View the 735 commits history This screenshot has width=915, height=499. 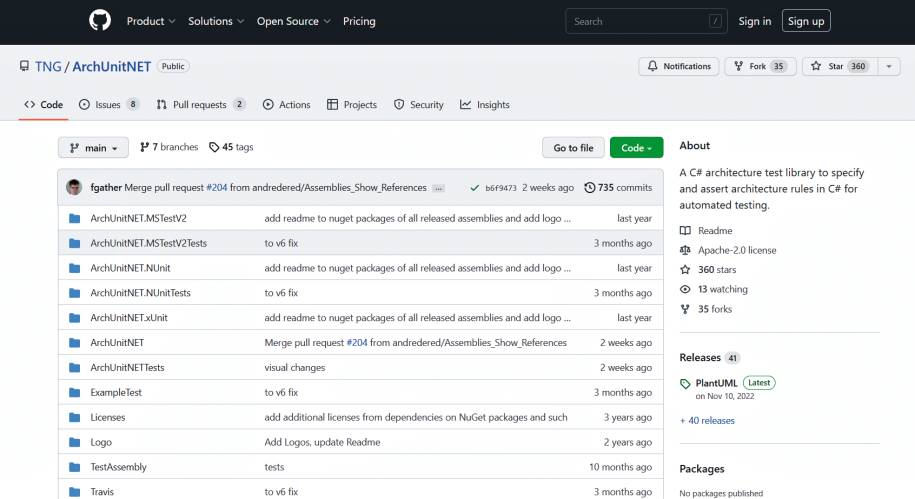point(618,187)
